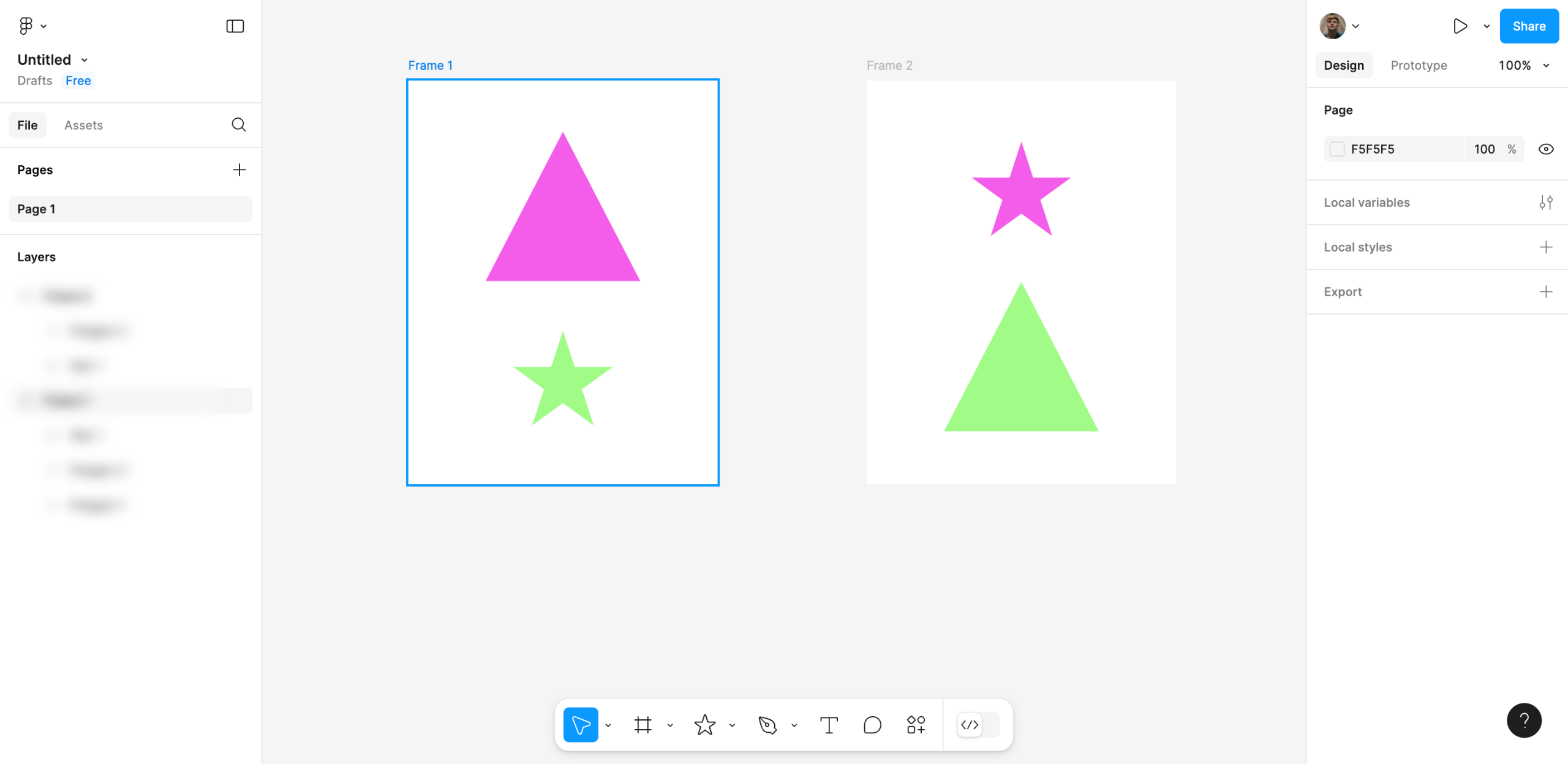This screenshot has height=764, width=1568.
Task: Toggle Dev Mode switch
Action: pos(978,725)
